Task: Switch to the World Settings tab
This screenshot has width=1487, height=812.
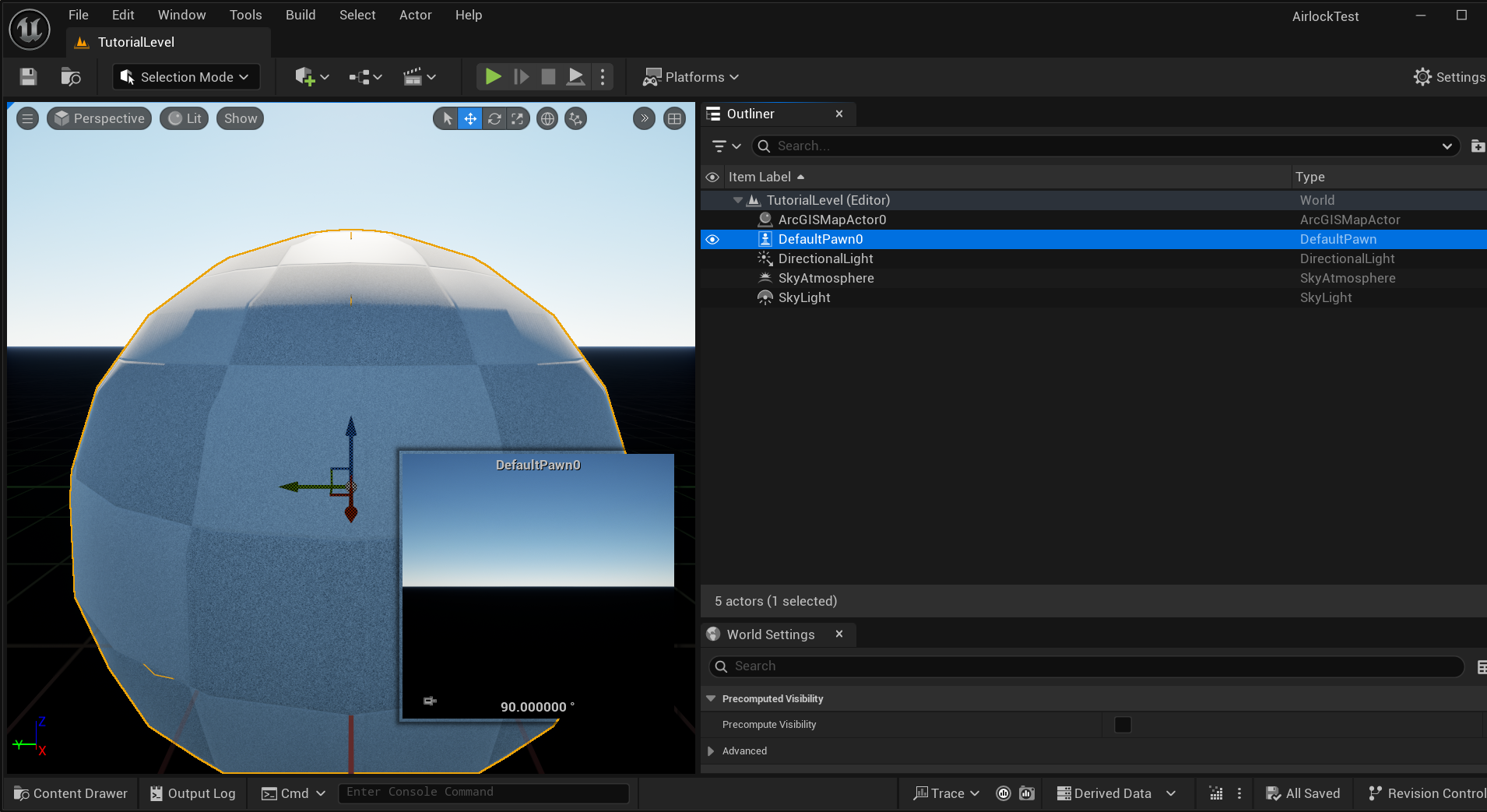Action: [x=770, y=634]
